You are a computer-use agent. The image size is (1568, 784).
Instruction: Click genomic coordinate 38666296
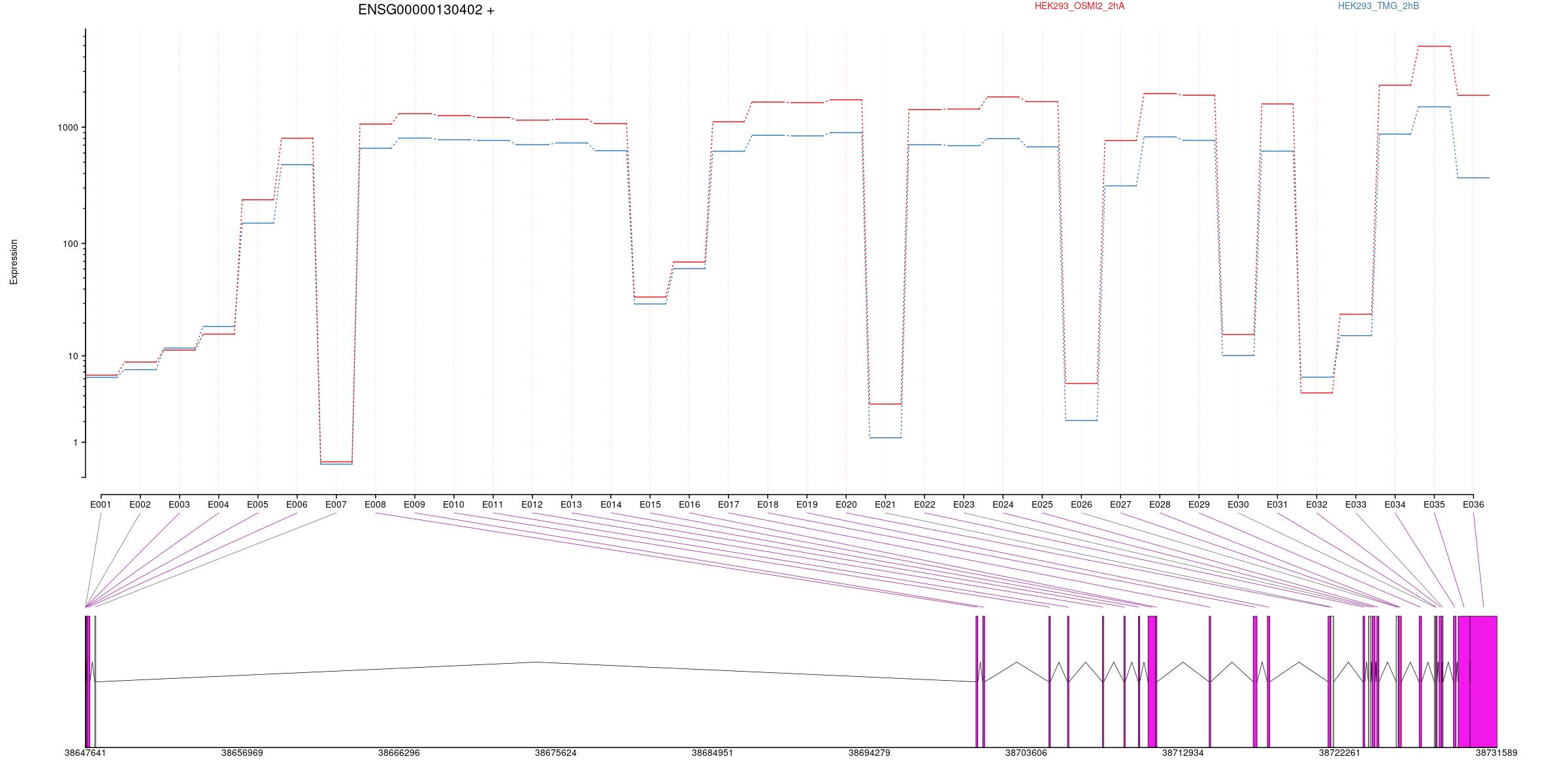[x=399, y=753]
